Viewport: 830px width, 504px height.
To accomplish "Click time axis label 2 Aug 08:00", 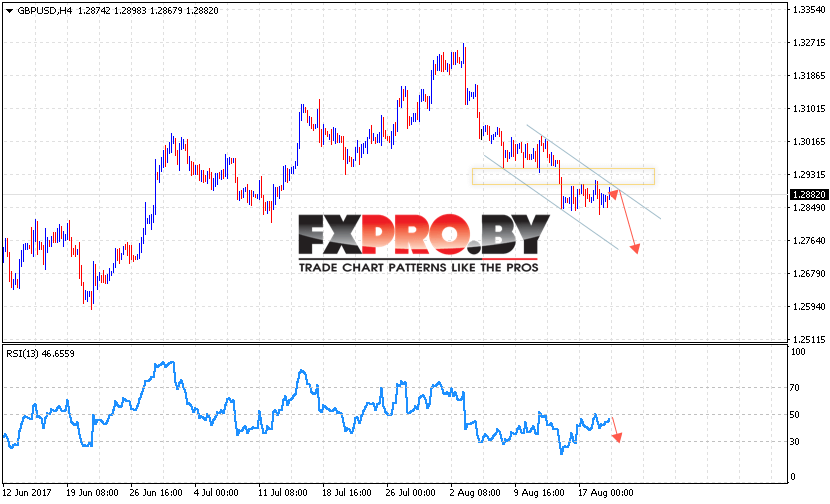I will pos(475,493).
